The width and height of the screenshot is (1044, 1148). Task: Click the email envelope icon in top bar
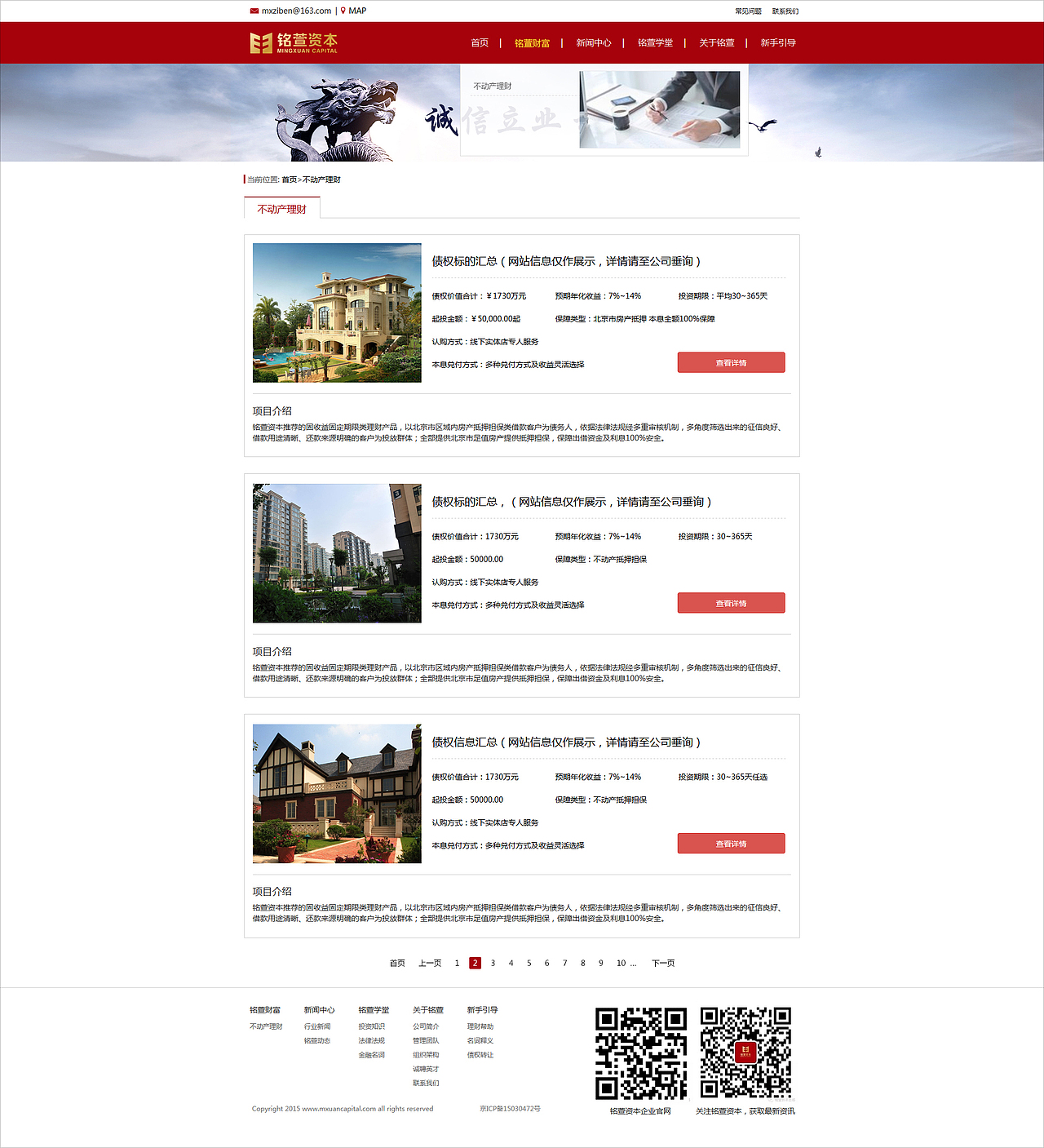(254, 11)
